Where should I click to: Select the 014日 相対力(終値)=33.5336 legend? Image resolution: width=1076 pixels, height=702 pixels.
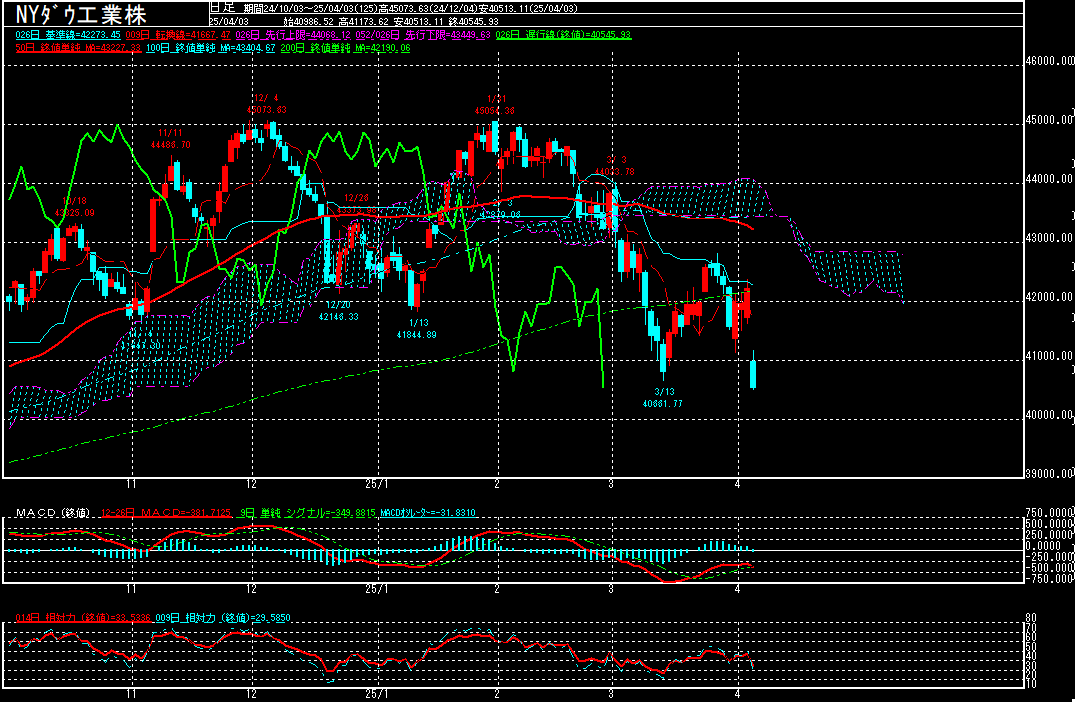click(82, 618)
